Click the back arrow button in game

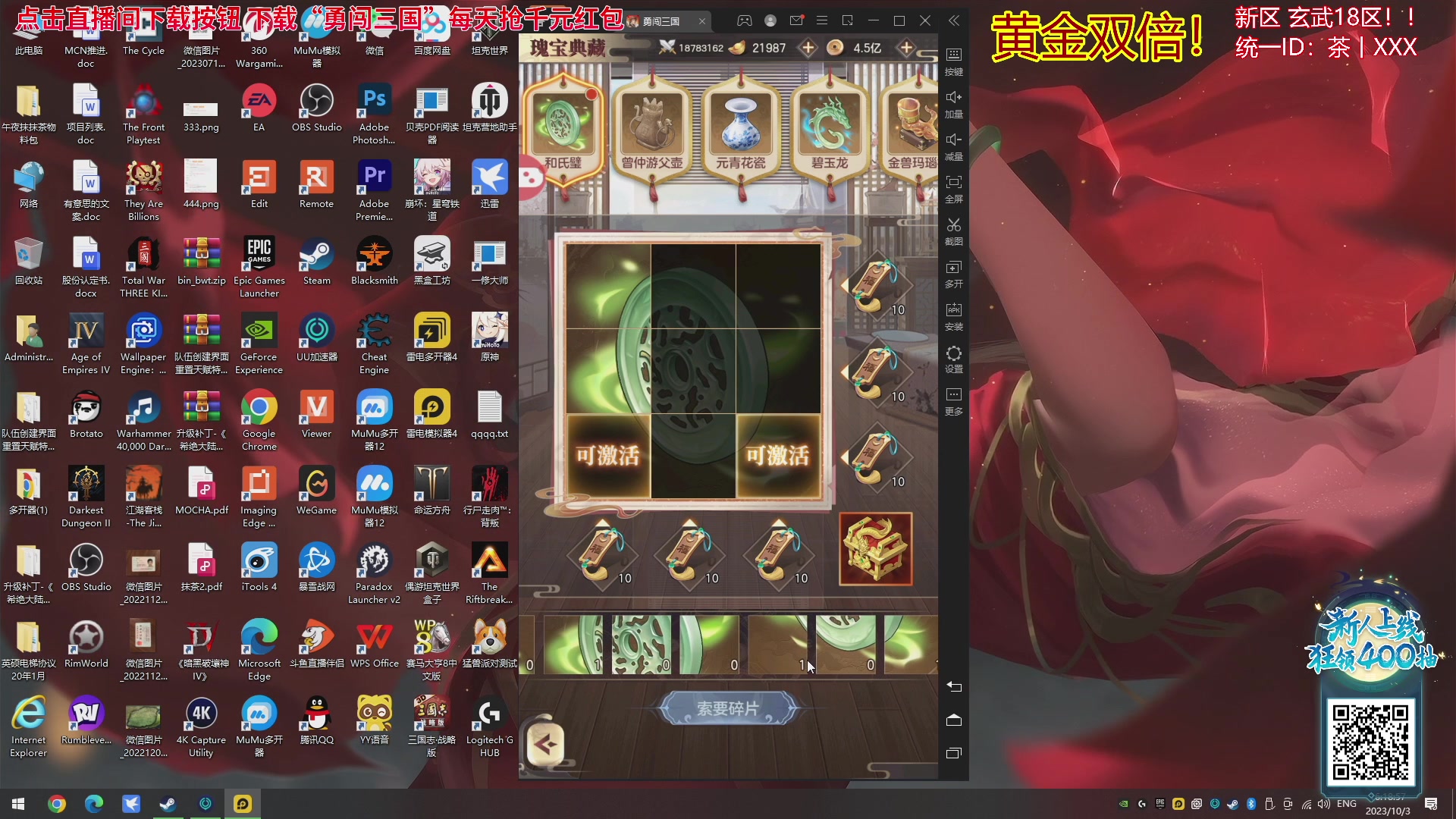coord(545,745)
